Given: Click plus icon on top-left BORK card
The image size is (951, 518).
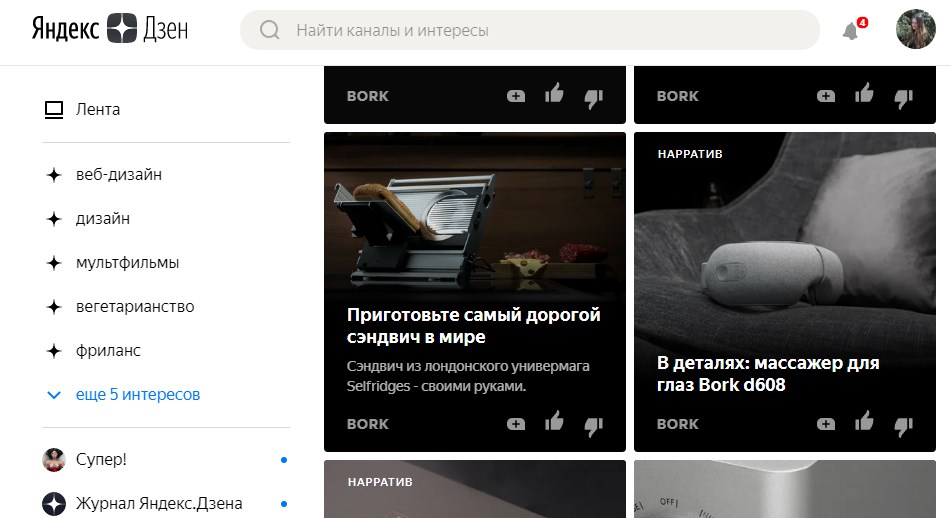Looking at the screenshot, I should pyautogui.click(x=516, y=96).
